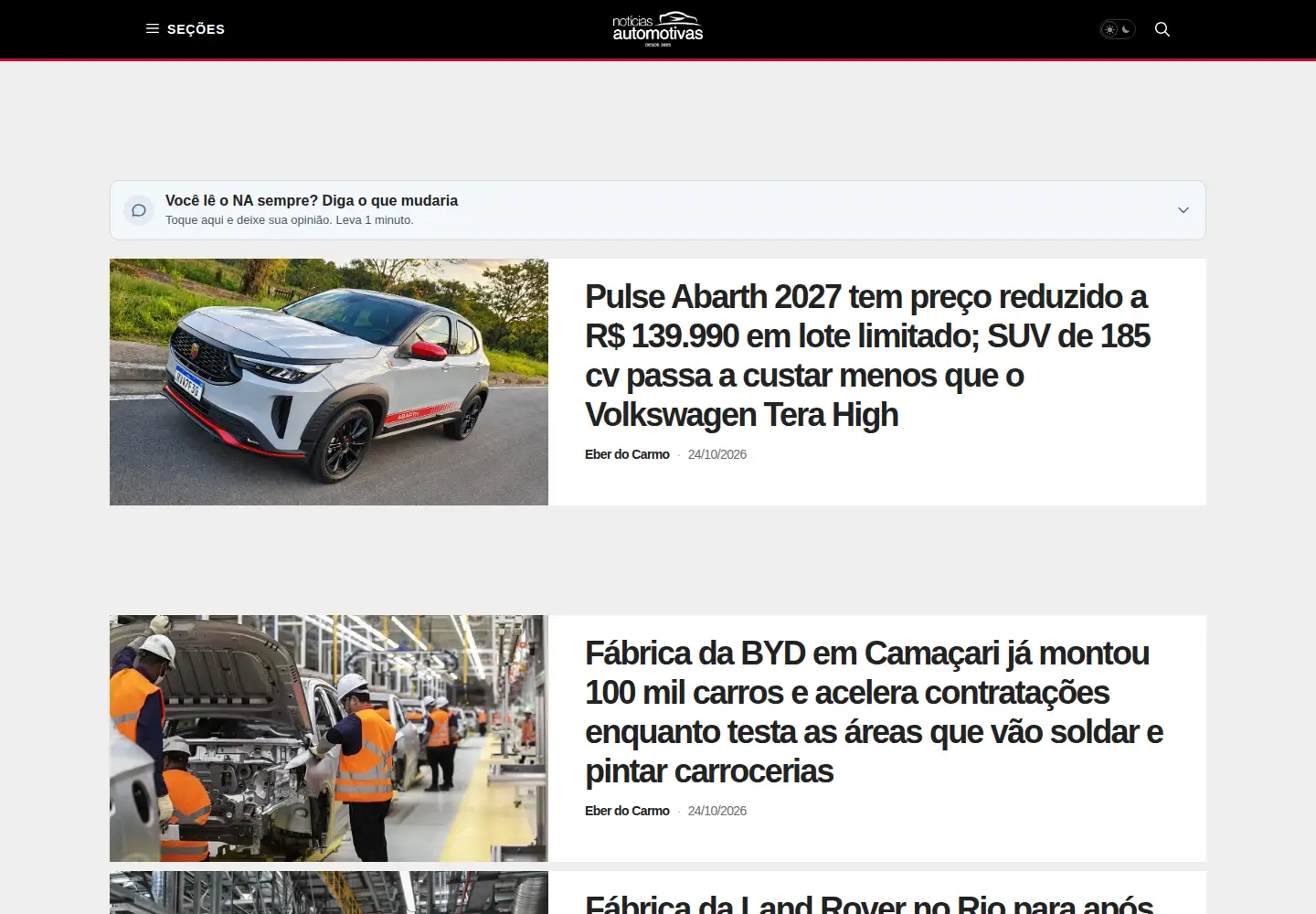View the BYD factory workers thumbnail

click(x=329, y=739)
